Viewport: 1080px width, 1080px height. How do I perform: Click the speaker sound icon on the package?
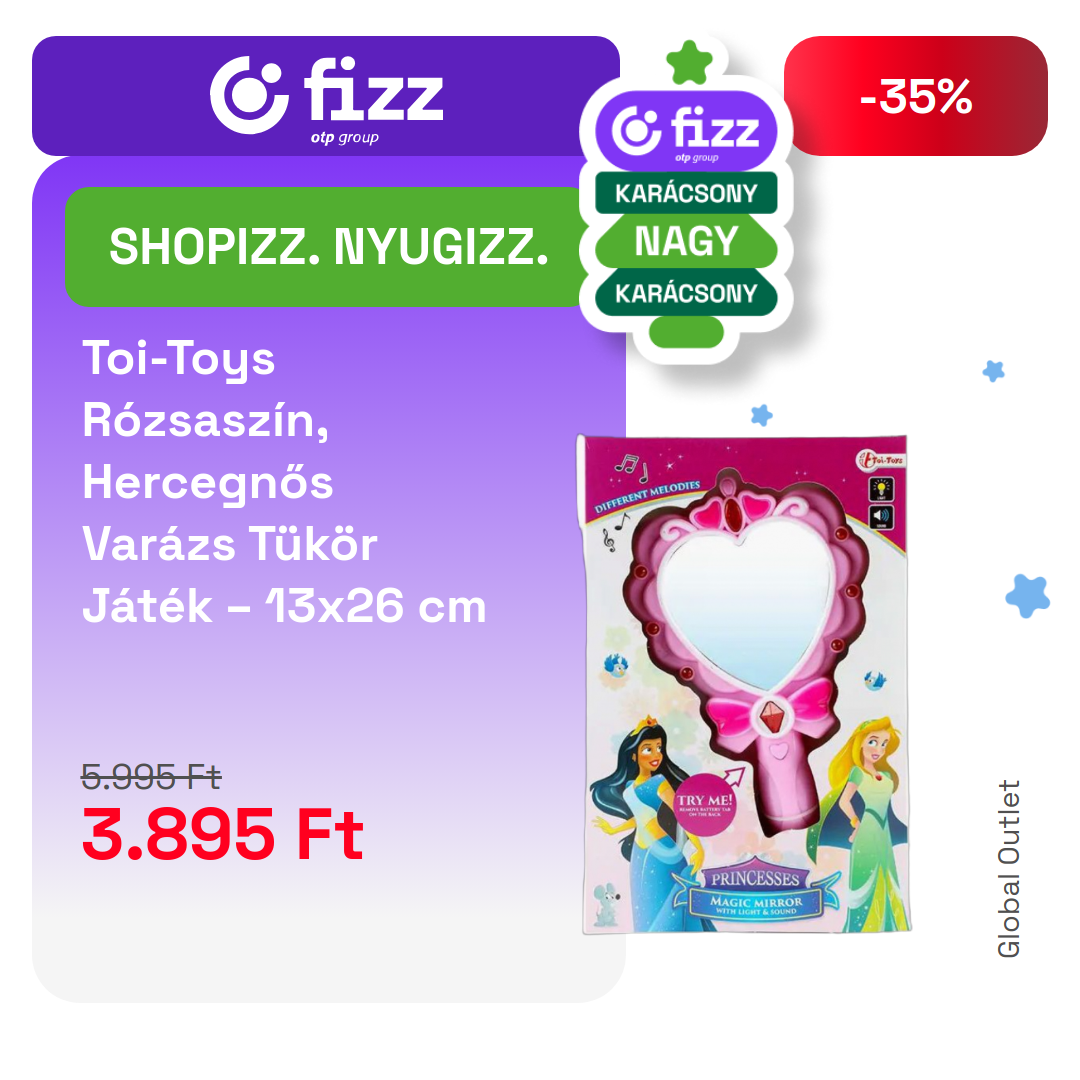(881, 517)
